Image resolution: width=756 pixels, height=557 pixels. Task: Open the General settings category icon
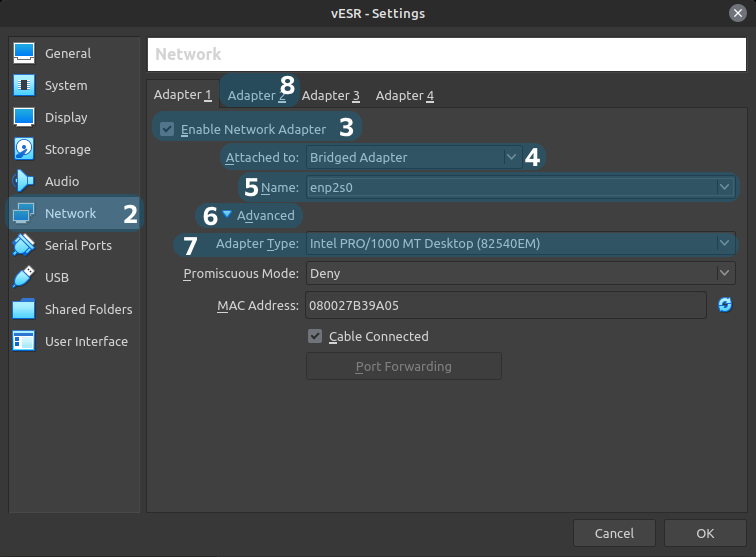(x=25, y=54)
